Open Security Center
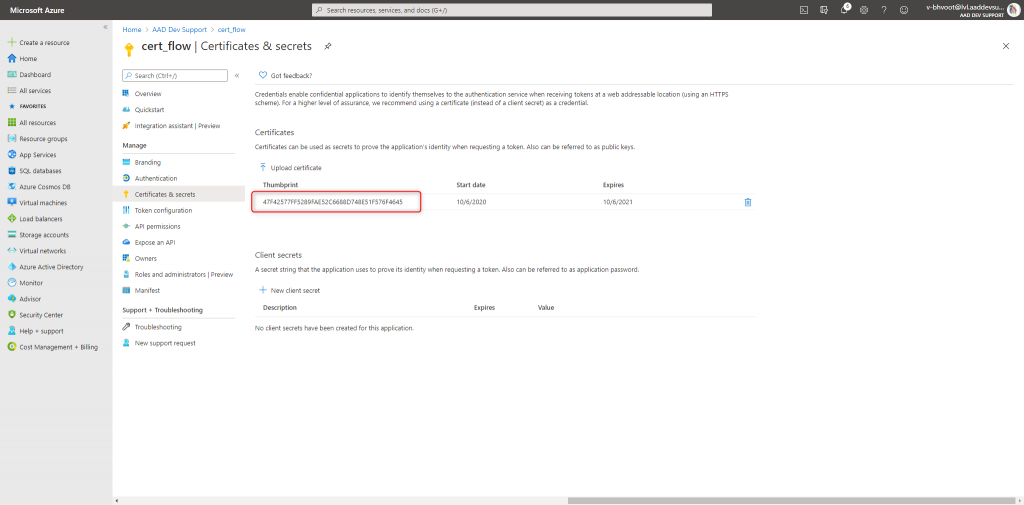The width and height of the screenshot is (1024, 505). click(x=35, y=315)
